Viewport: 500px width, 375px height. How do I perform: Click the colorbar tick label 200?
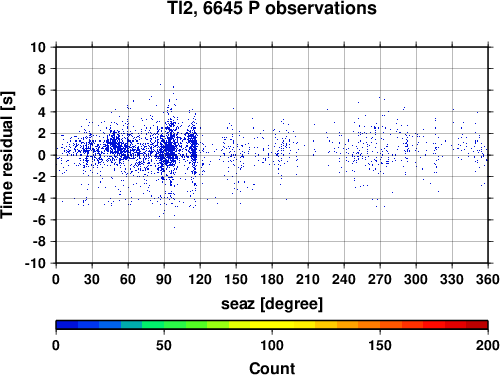488,345
